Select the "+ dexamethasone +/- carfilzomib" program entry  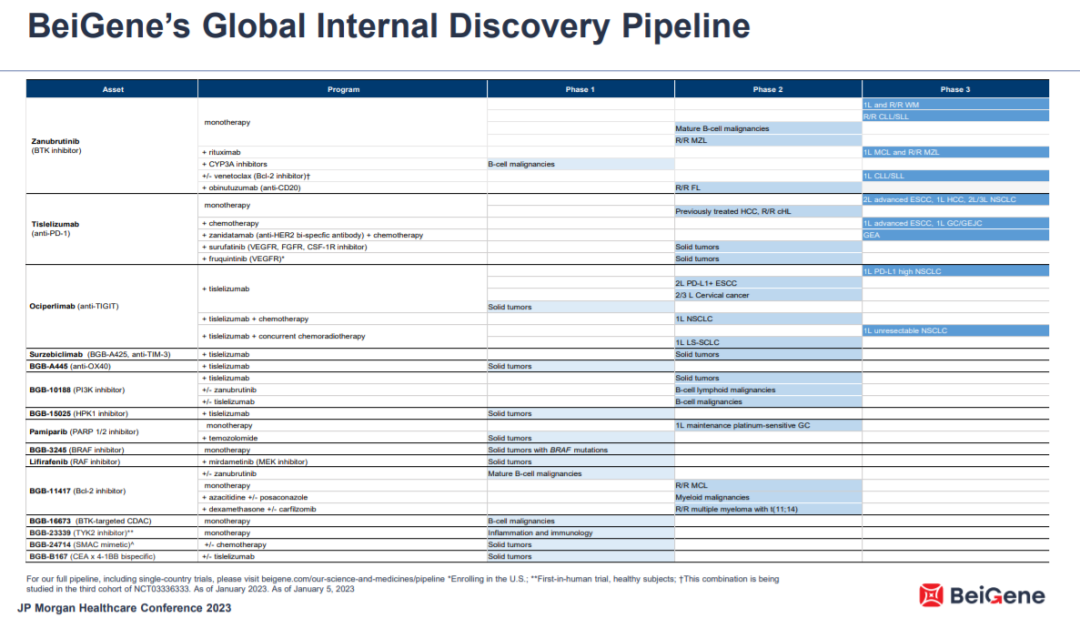pyautogui.click(x=259, y=509)
